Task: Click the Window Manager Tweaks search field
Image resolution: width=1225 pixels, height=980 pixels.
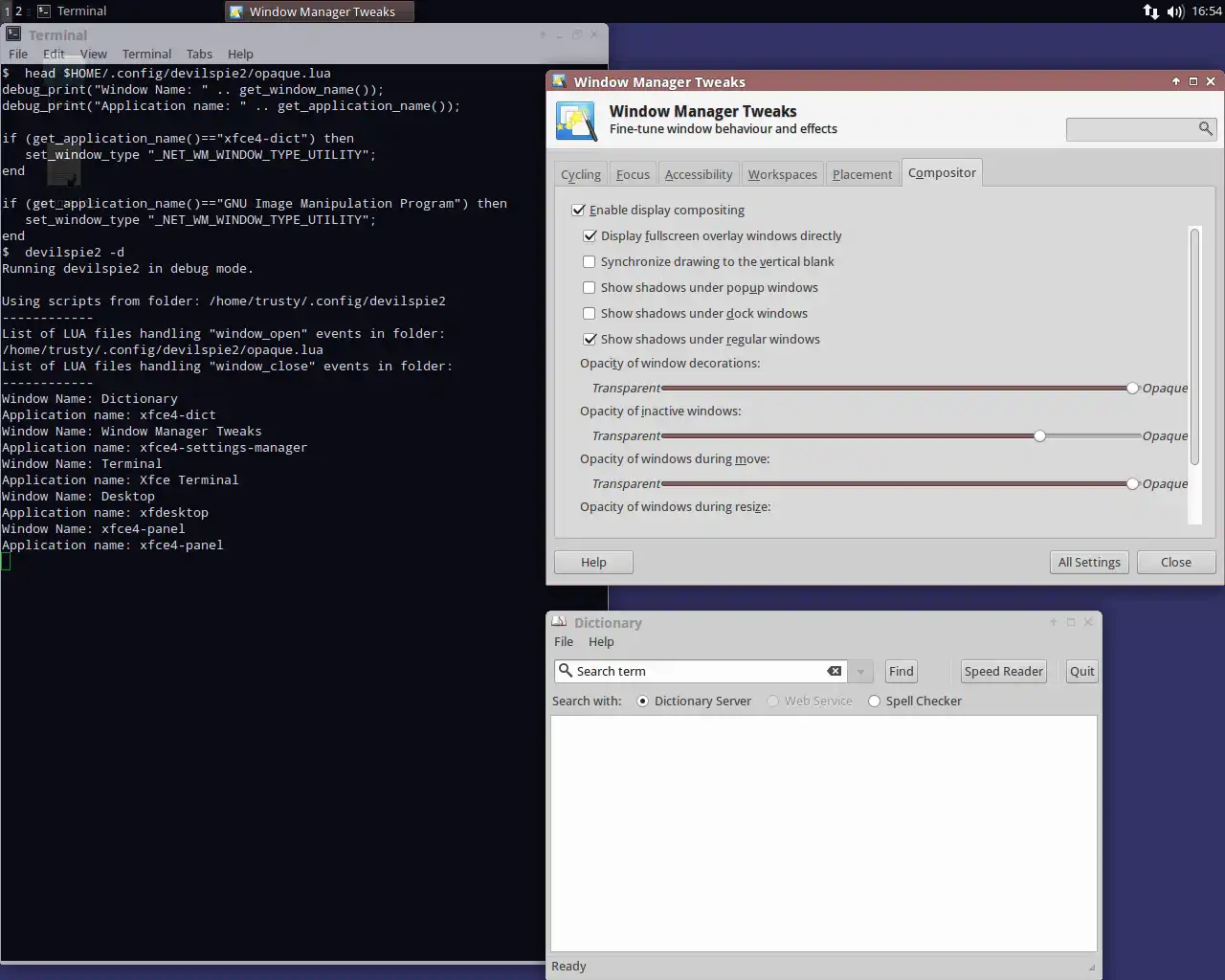Action: [x=1141, y=128]
